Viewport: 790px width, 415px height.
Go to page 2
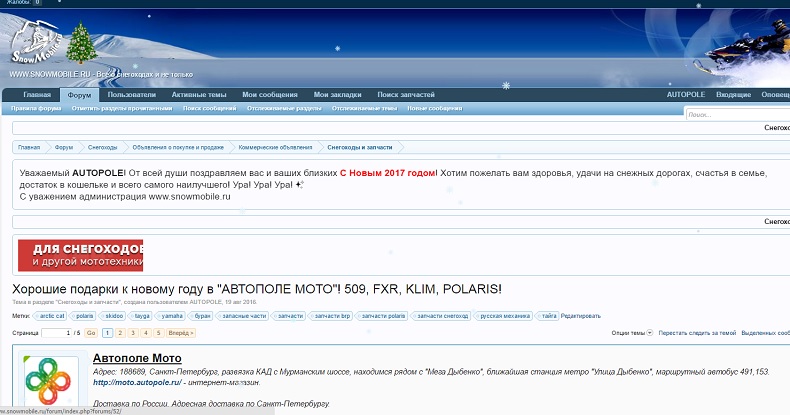[x=120, y=333]
